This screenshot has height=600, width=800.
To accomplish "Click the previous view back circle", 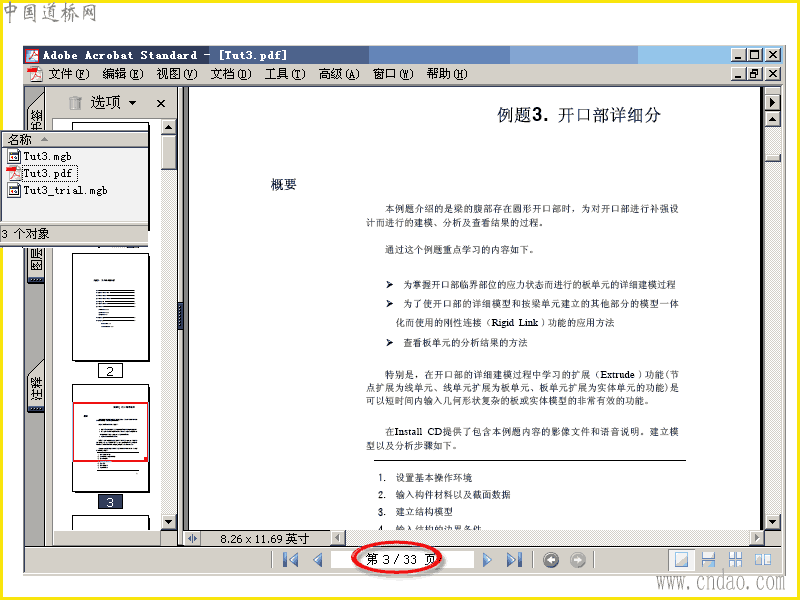I will pos(551,560).
